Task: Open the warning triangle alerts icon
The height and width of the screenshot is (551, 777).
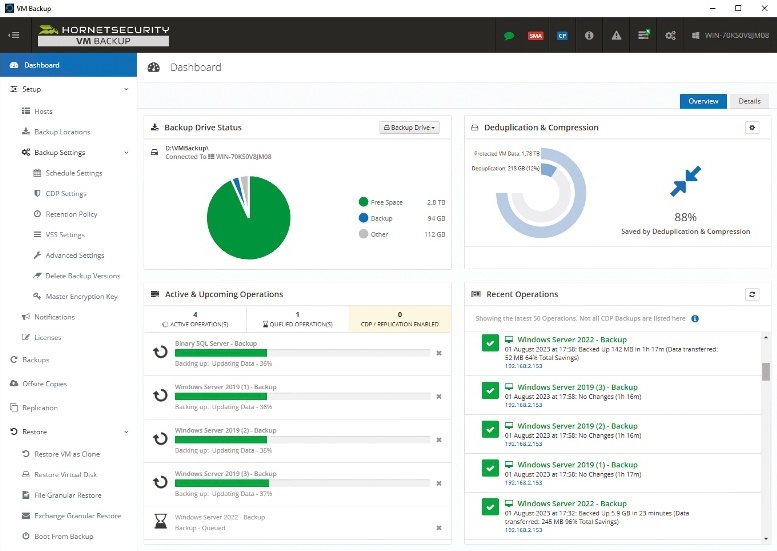Action: tap(616, 35)
